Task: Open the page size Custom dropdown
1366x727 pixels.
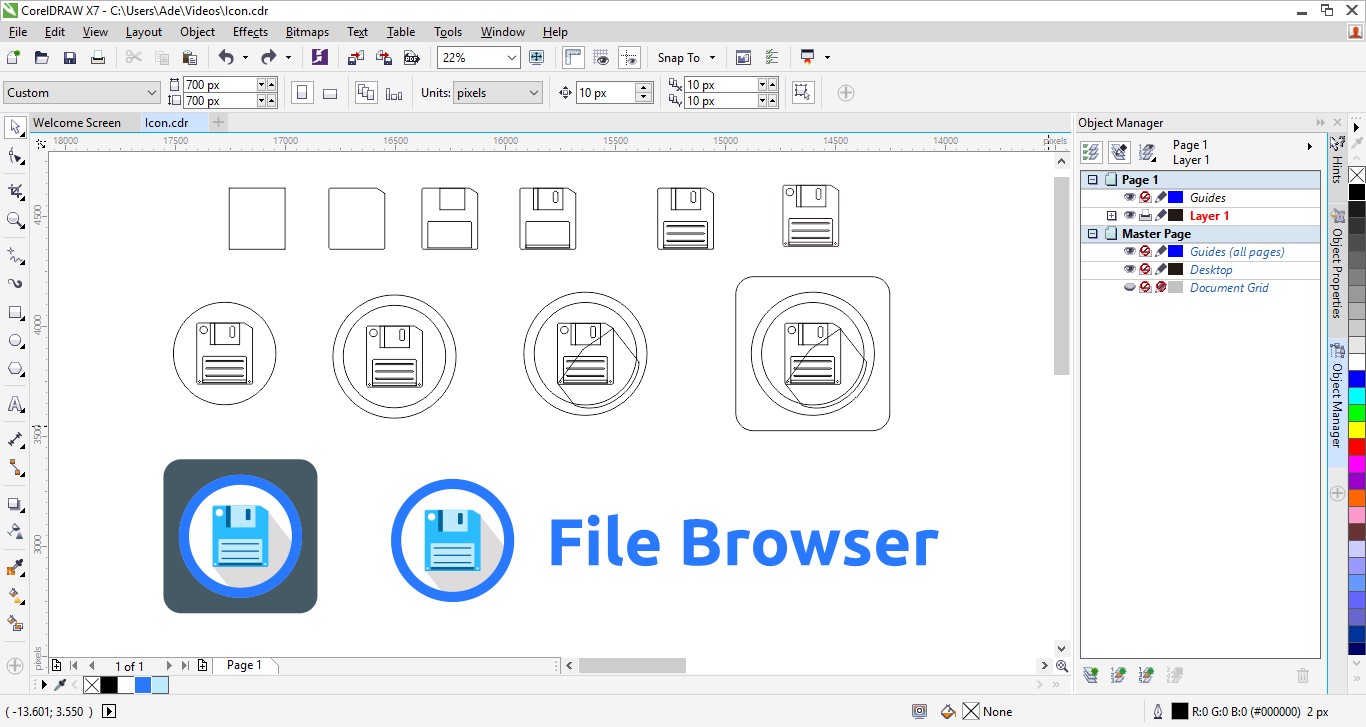Action: (x=152, y=93)
